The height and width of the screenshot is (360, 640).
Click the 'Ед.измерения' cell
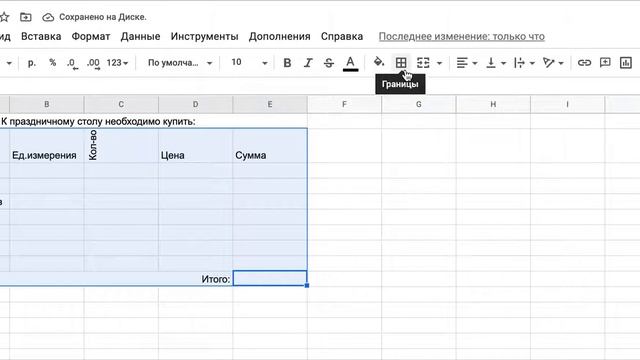point(47,146)
